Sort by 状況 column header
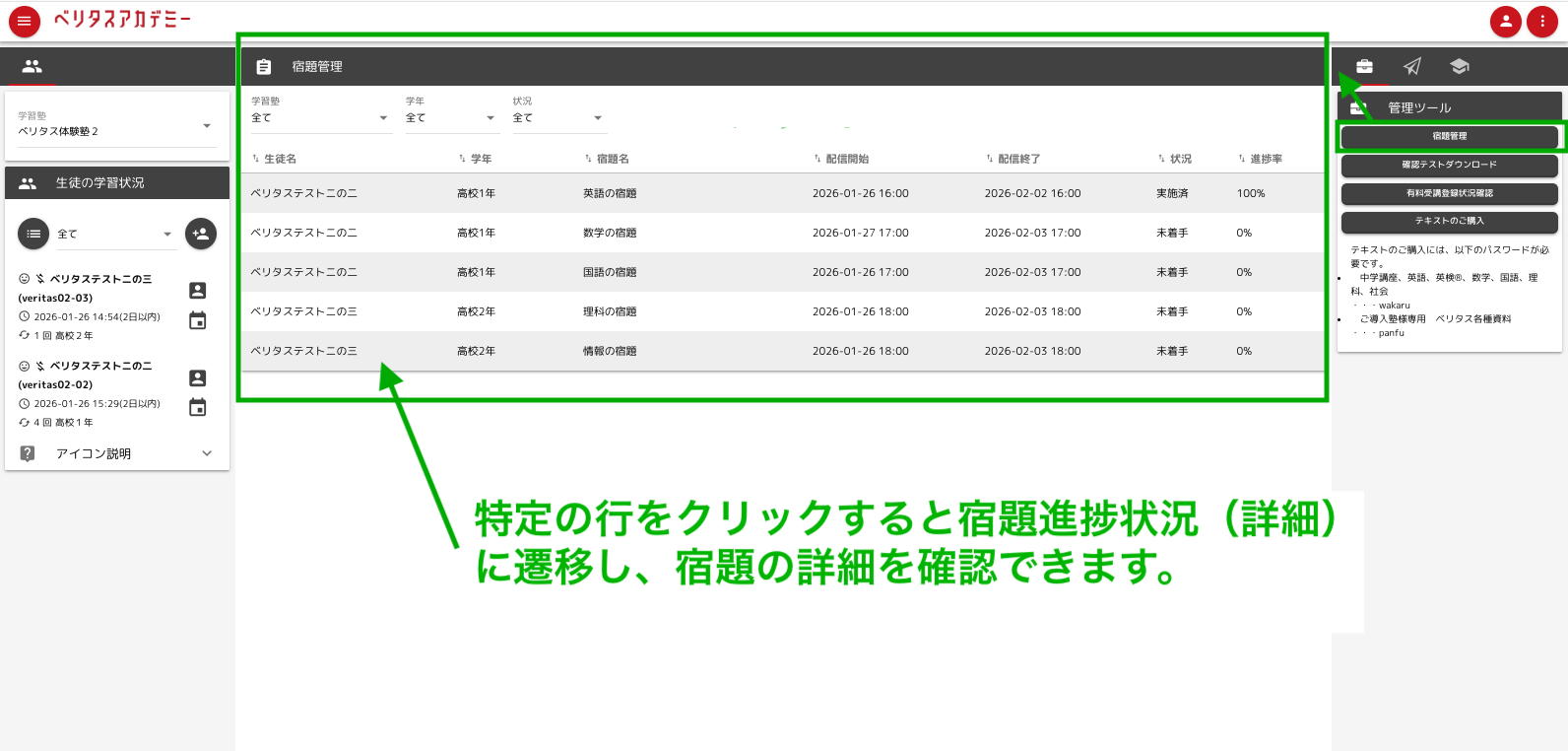Screen dimensions: 1568x751 pos(1175,159)
